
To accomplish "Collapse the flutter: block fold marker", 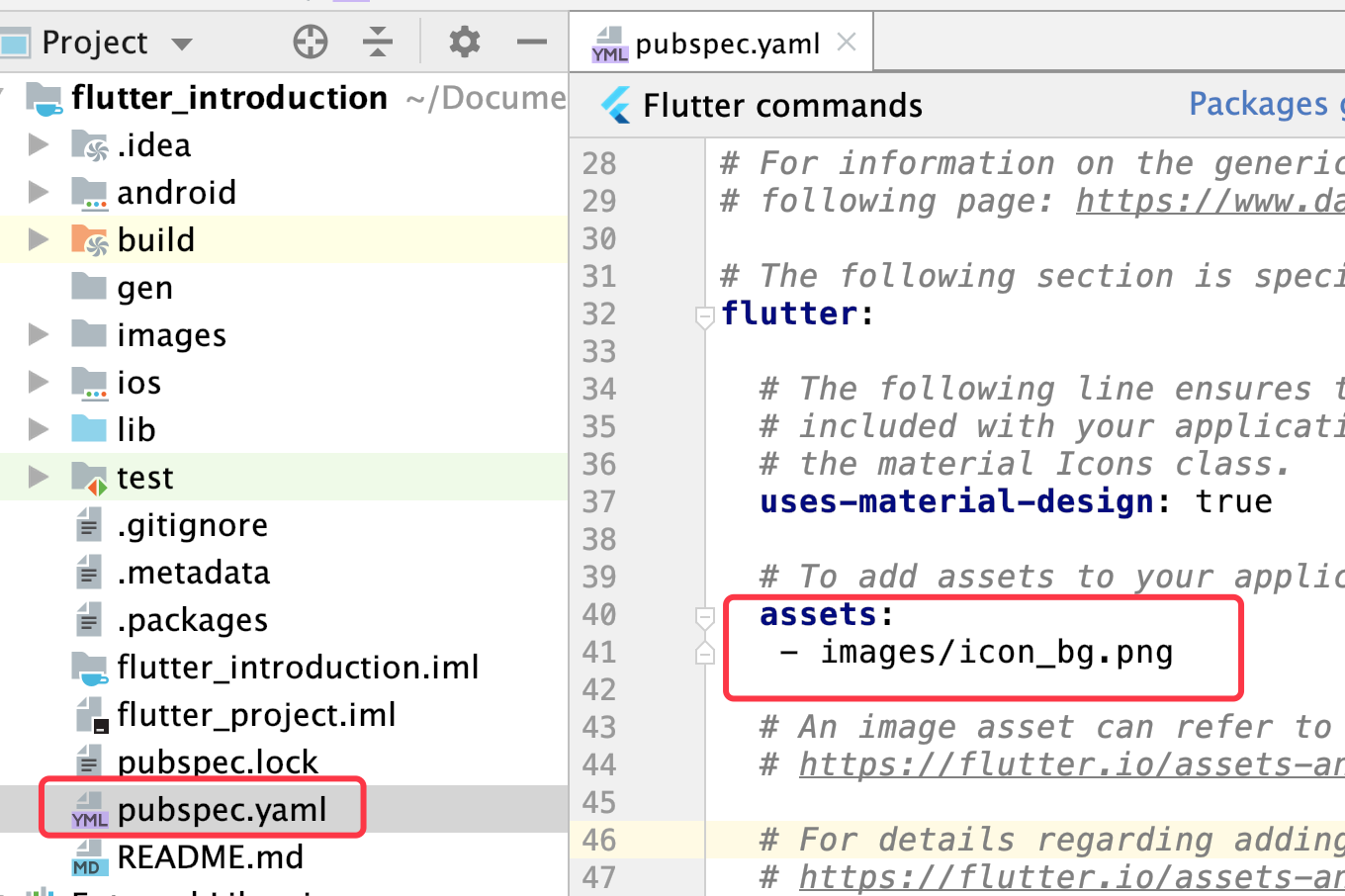I will pos(704,316).
